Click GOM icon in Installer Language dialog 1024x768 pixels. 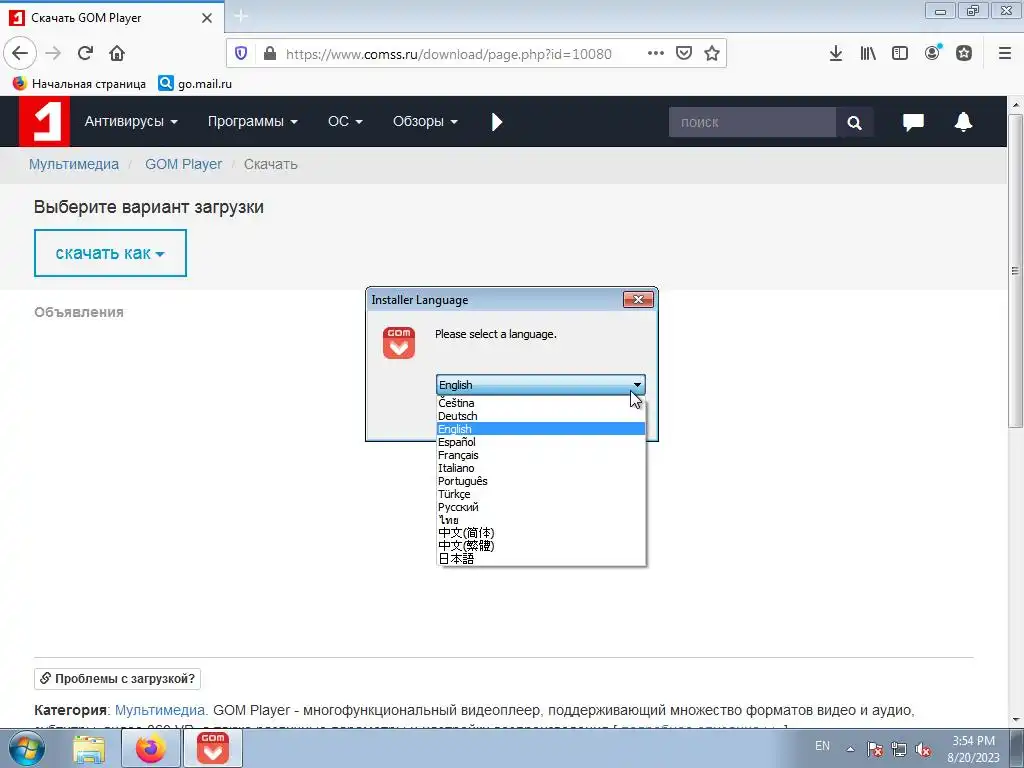tap(399, 343)
